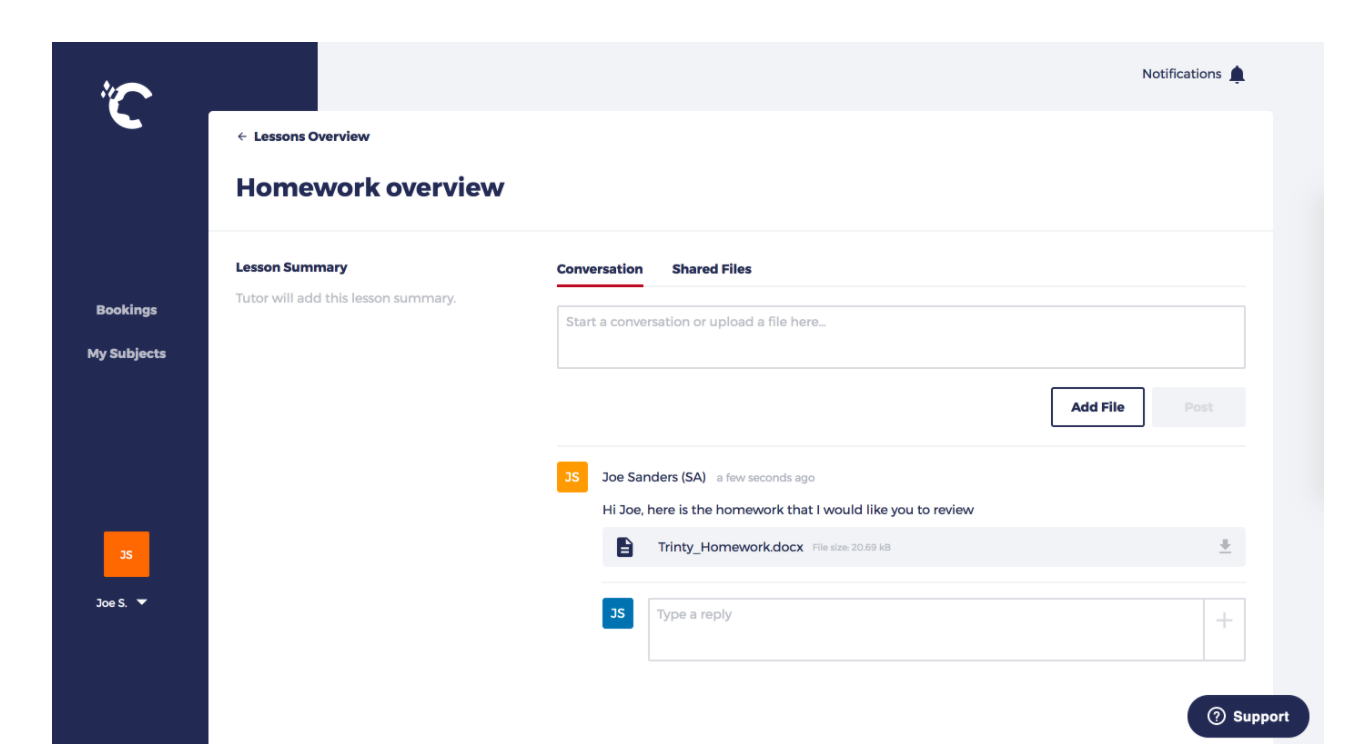Click the Notifications bell icon

click(1237, 74)
